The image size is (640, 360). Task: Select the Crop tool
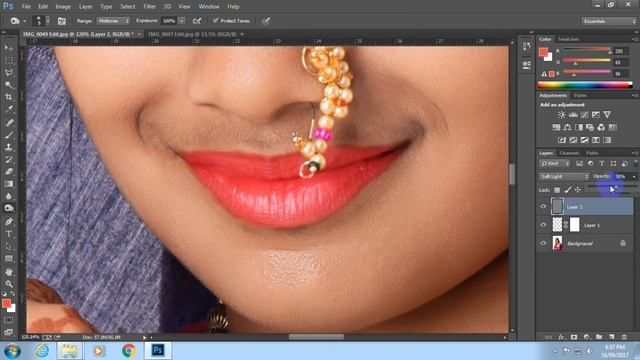[9, 97]
